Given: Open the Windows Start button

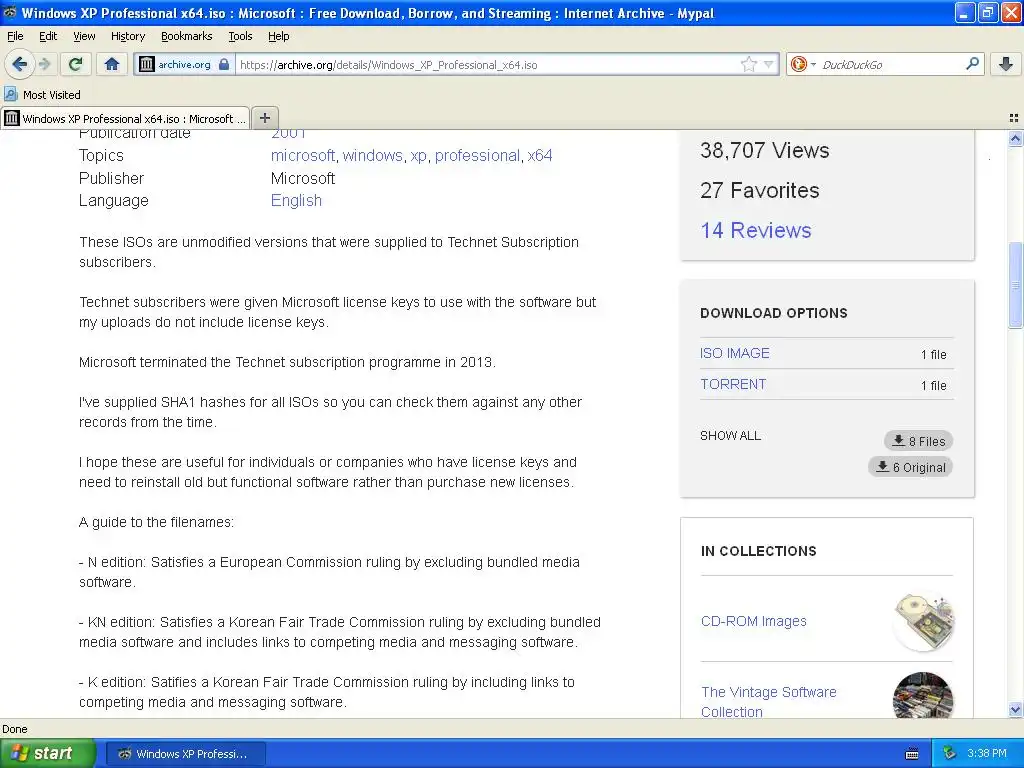Looking at the screenshot, I should (x=47, y=753).
